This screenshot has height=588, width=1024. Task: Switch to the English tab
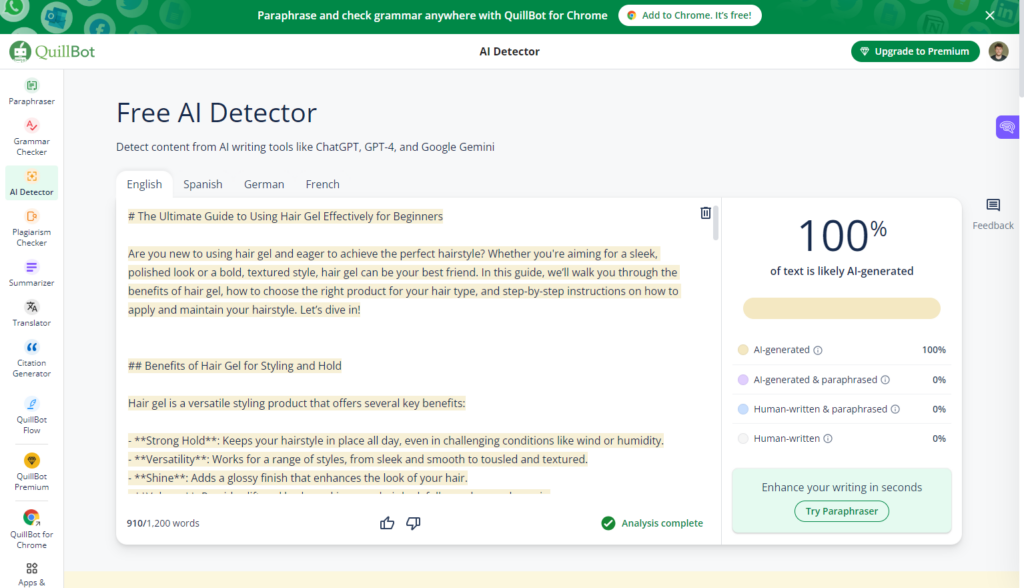[144, 184]
